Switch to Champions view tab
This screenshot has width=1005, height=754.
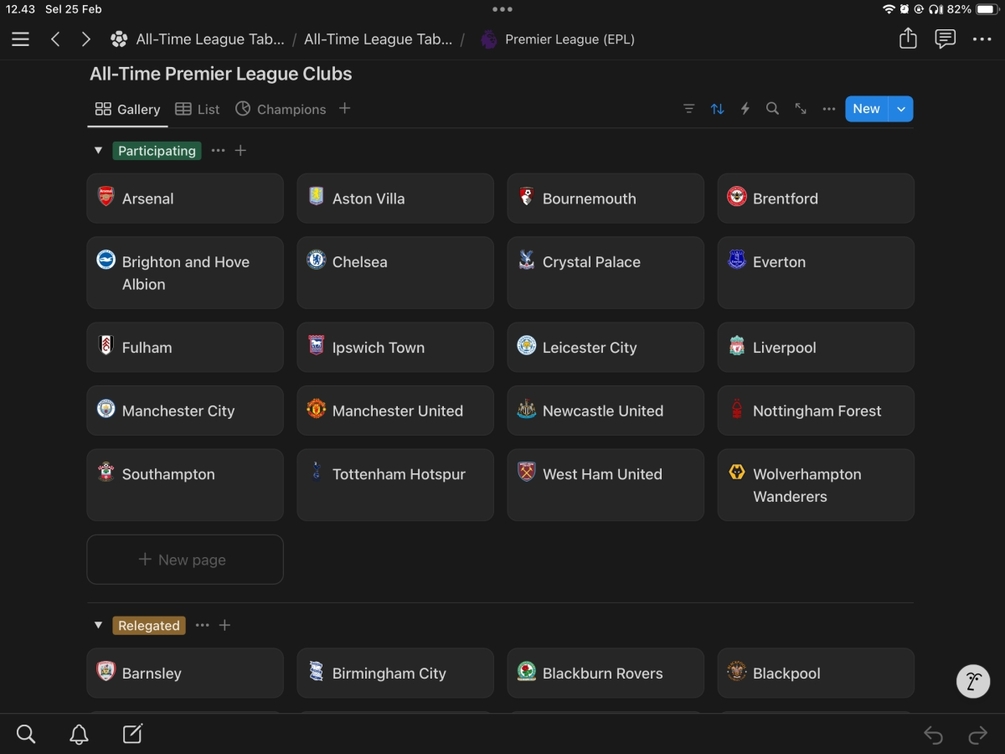pos(280,110)
